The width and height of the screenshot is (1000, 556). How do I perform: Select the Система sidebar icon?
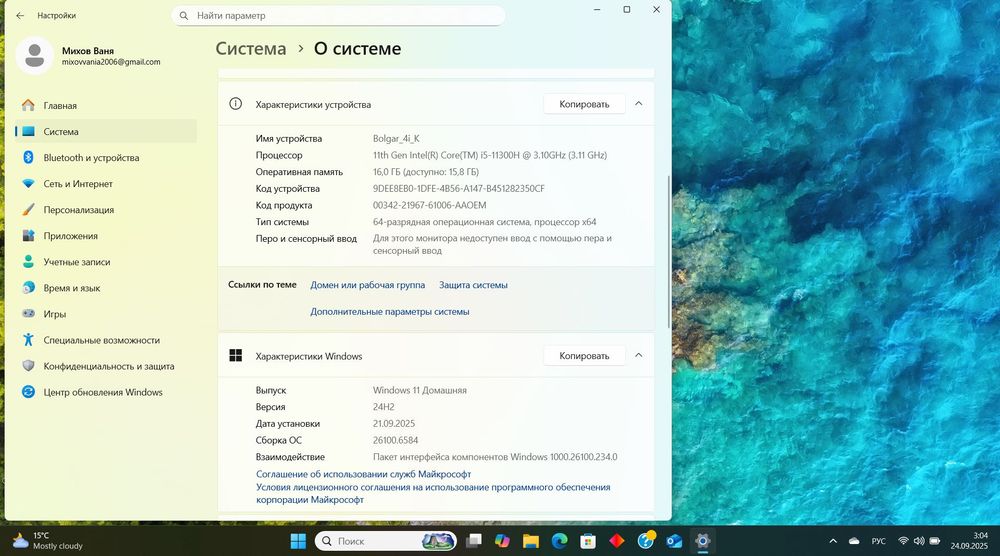tap(28, 131)
